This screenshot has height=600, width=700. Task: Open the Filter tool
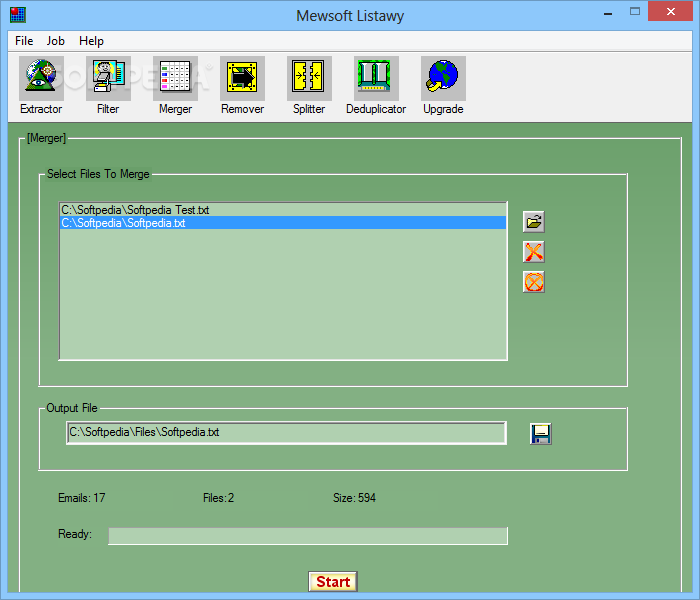[x=108, y=78]
